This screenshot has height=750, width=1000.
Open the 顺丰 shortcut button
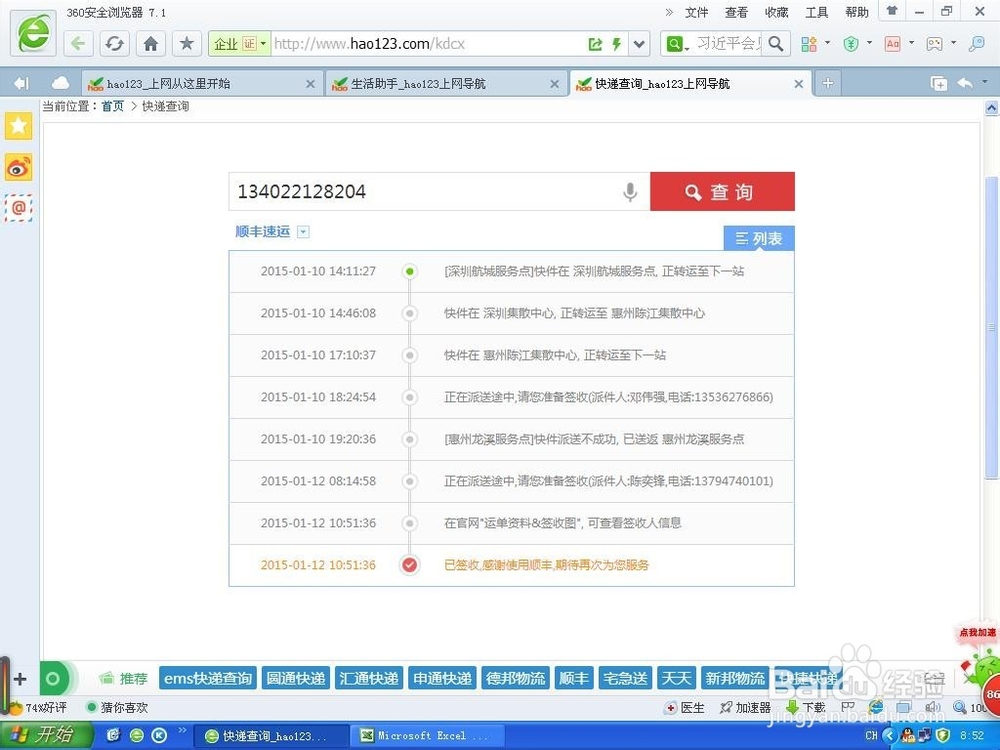574,678
